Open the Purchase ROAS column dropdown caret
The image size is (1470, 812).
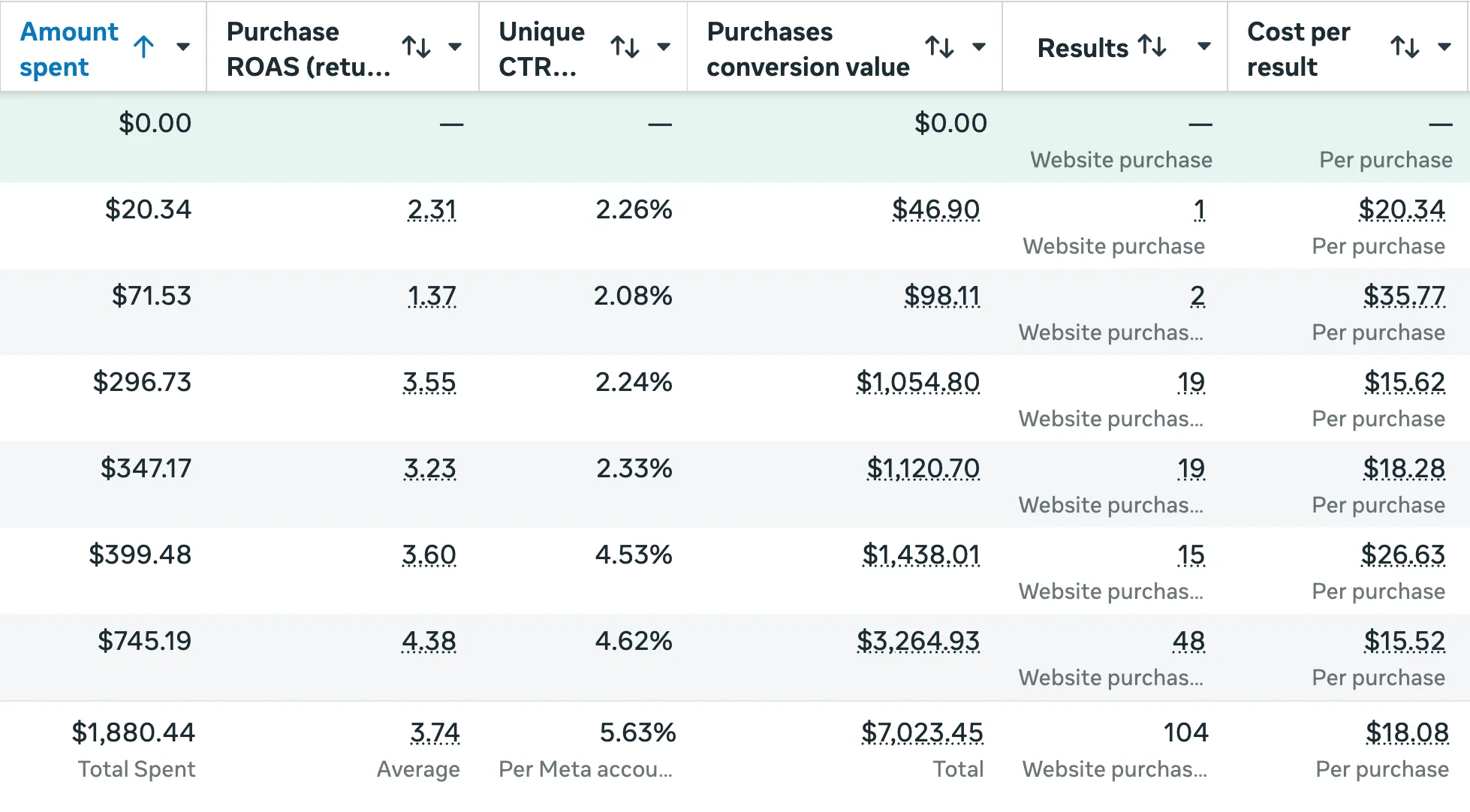point(454,47)
